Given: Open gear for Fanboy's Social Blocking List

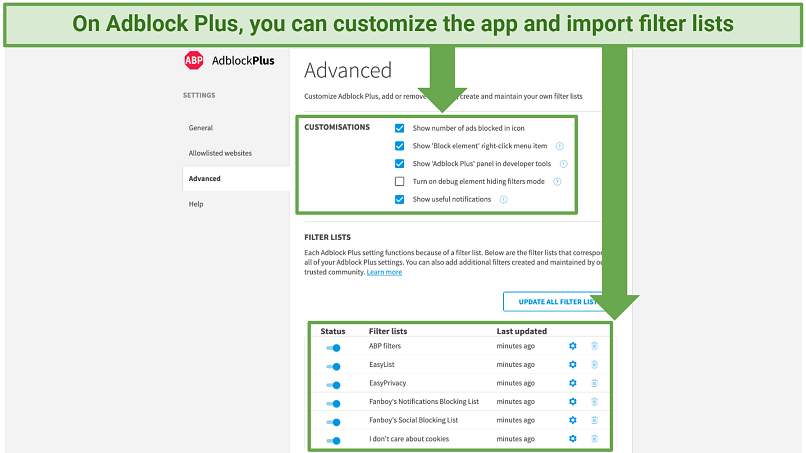Looking at the screenshot, I should (x=573, y=420).
